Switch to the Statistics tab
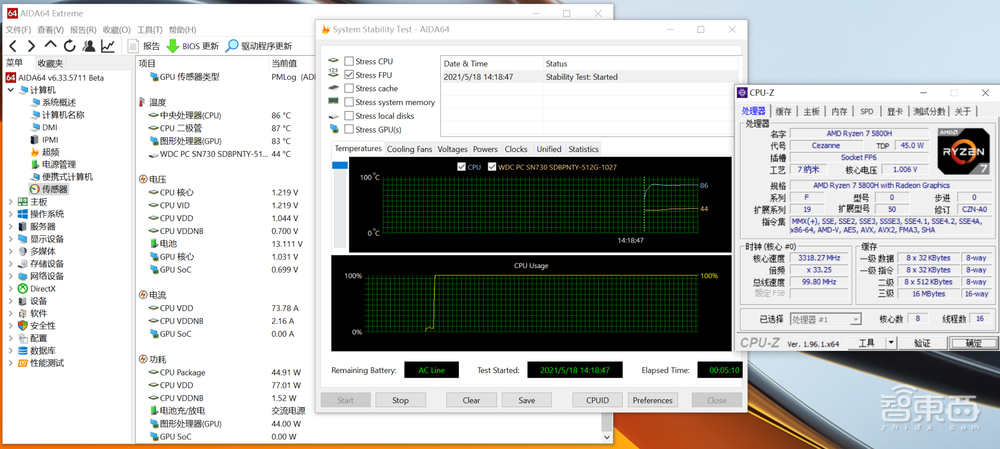1000x449 pixels. pos(584,149)
